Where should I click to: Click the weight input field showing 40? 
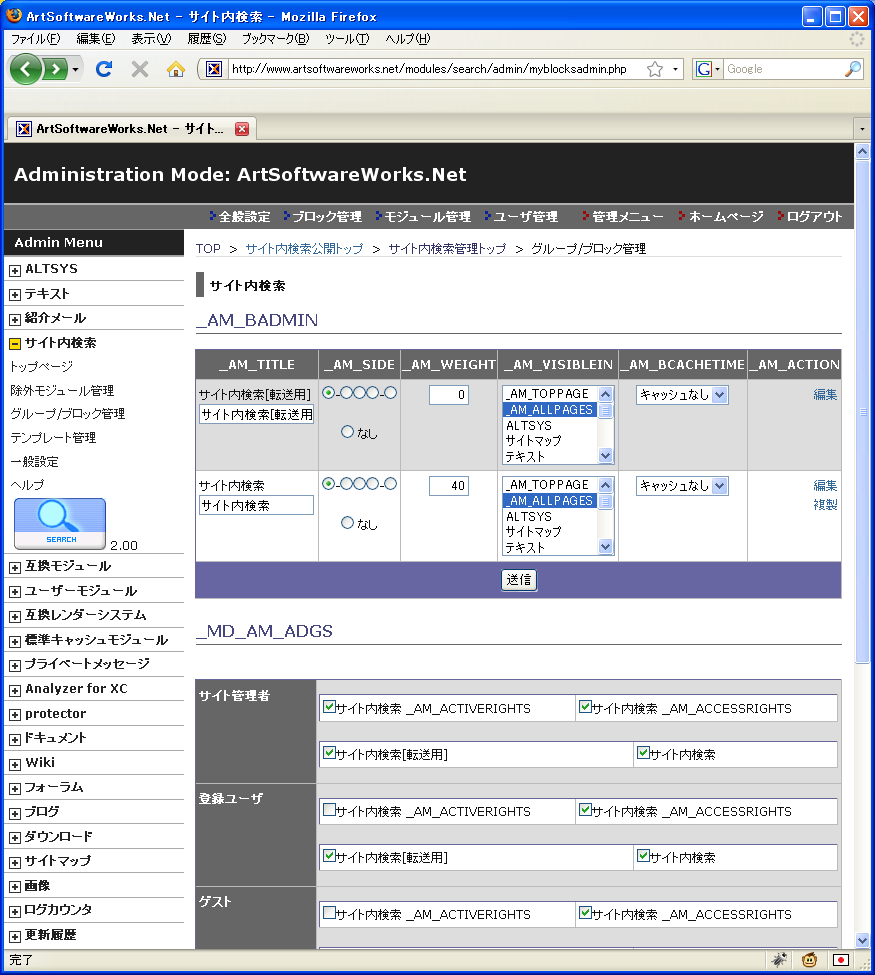[448, 486]
